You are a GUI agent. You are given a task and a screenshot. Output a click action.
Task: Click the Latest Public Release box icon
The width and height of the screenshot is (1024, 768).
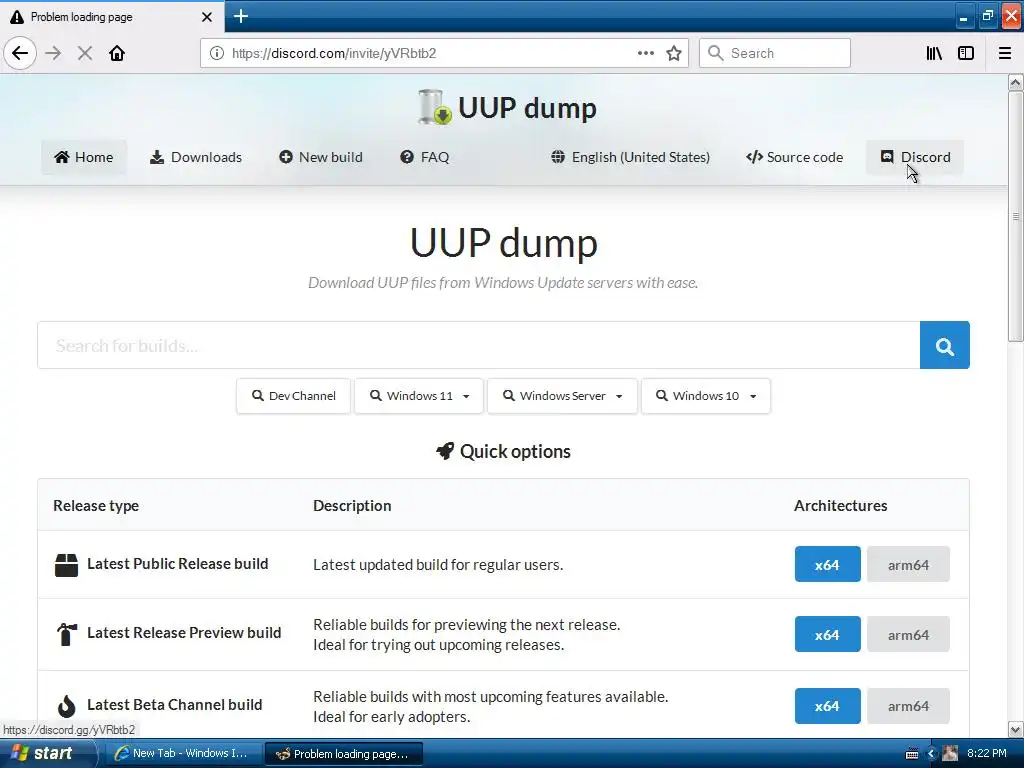point(66,565)
